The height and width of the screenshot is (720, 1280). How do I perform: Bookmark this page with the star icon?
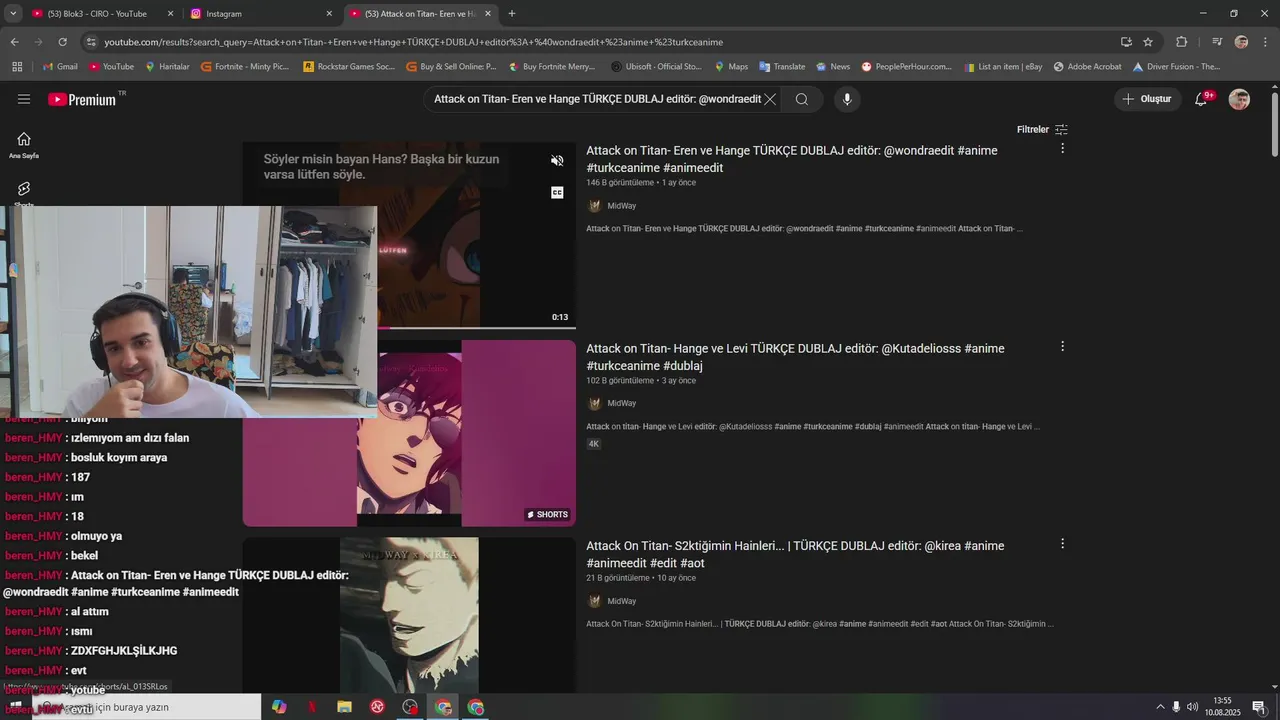(1148, 42)
